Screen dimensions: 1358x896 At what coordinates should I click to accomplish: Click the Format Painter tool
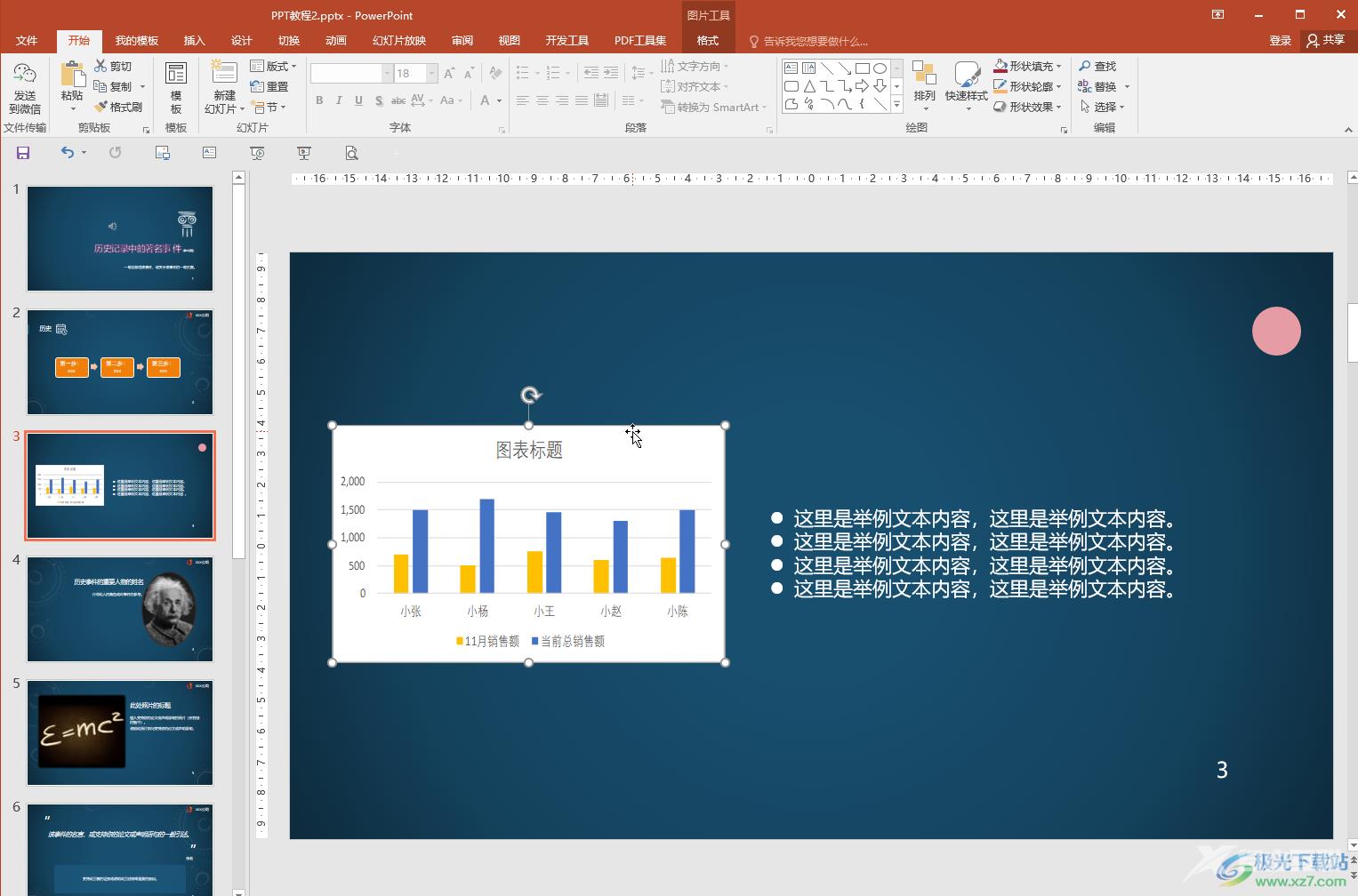[118, 108]
